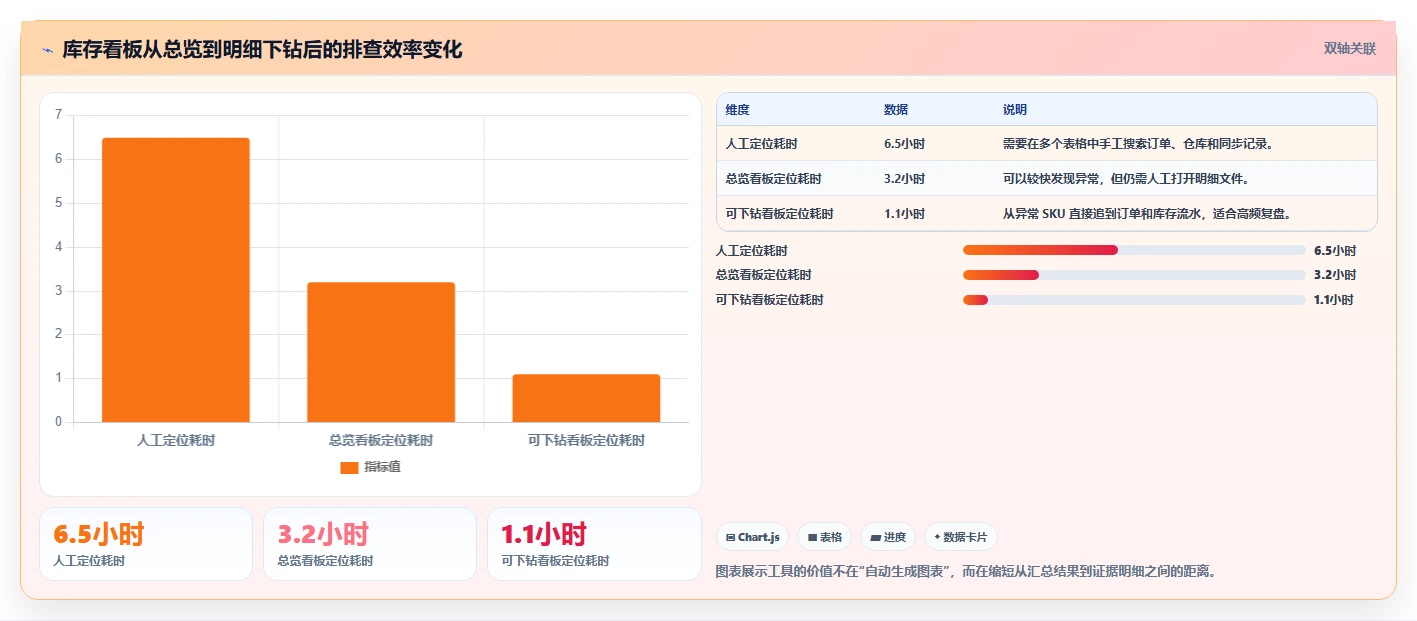The height and width of the screenshot is (621, 1417).
Task: Click the 可下钻看板定位耗时 progress bar
Action: [x=1134, y=300]
